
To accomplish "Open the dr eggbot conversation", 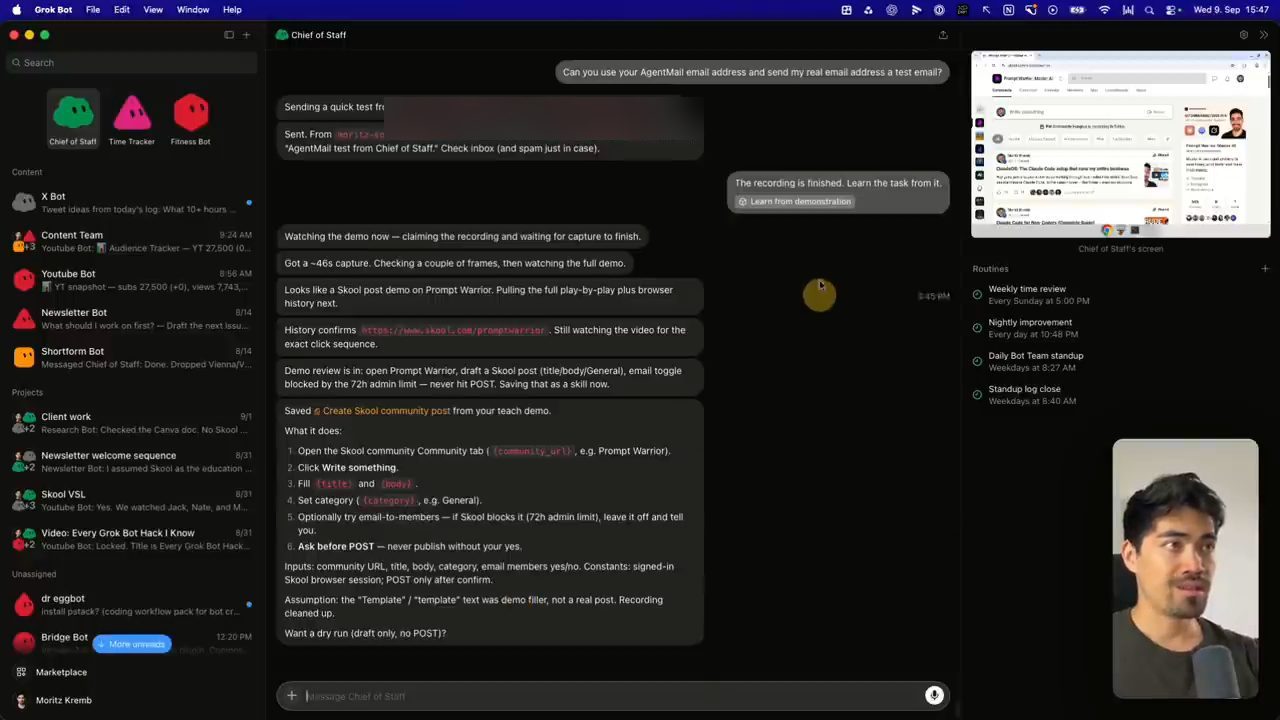I will coord(132,605).
